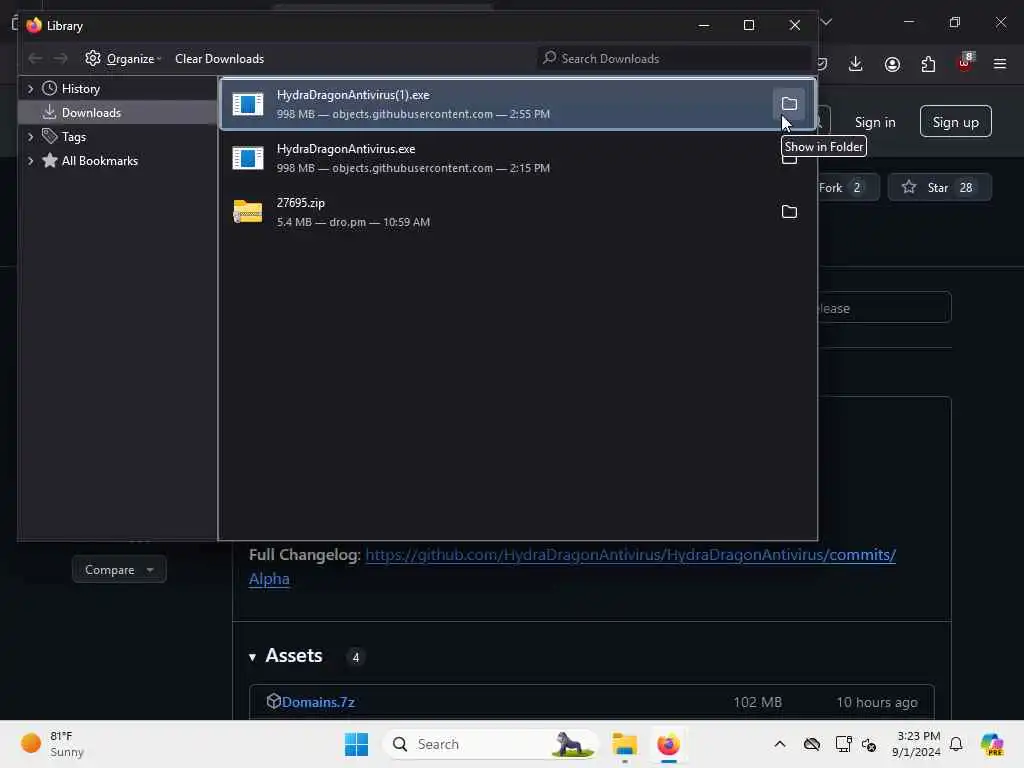Viewport: 1024px width, 768px height.
Task: Open the Full Changelog commits link
Action: pyautogui.click(x=630, y=555)
